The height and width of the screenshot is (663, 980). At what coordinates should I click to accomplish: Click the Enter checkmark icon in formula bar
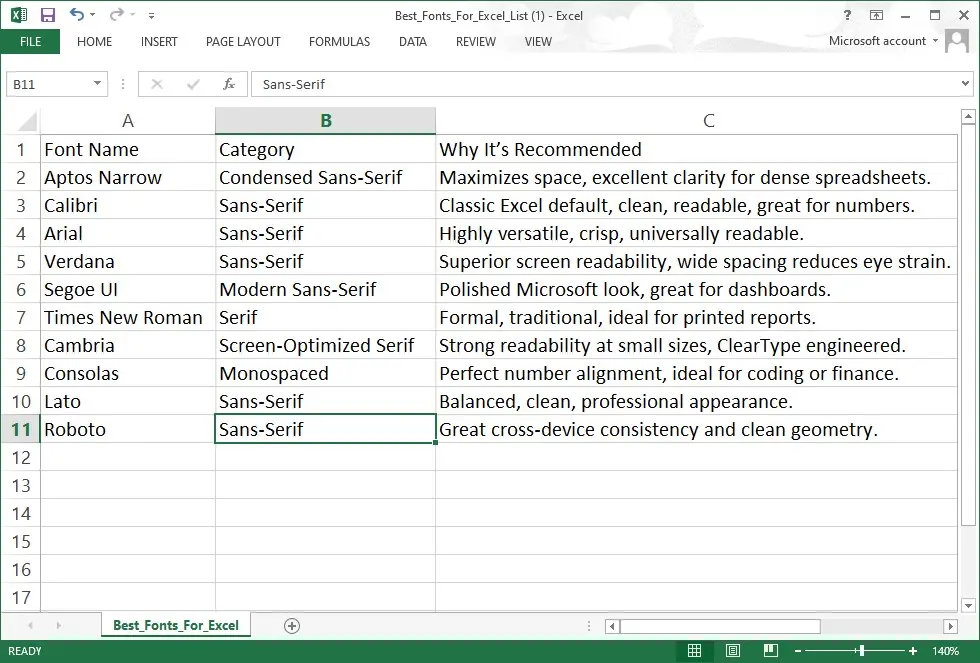click(193, 84)
